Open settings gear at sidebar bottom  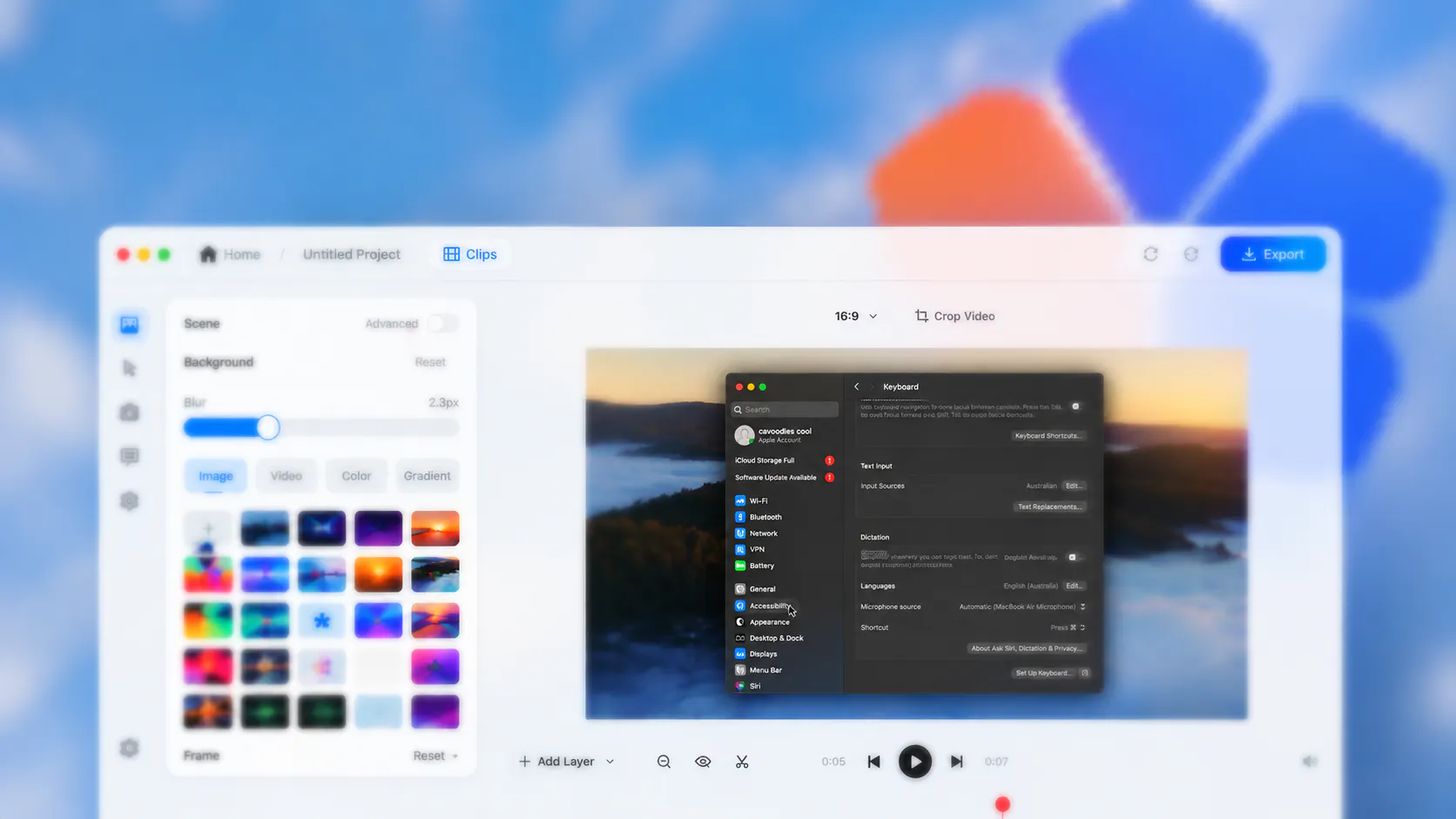130,748
